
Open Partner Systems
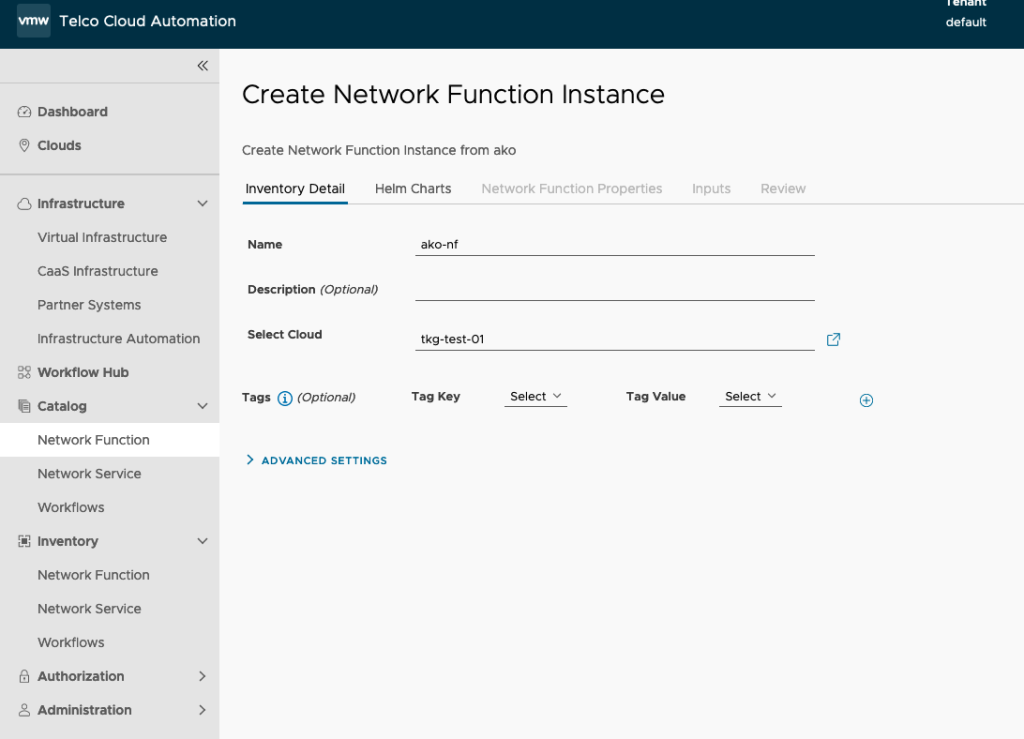coord(89,305)
